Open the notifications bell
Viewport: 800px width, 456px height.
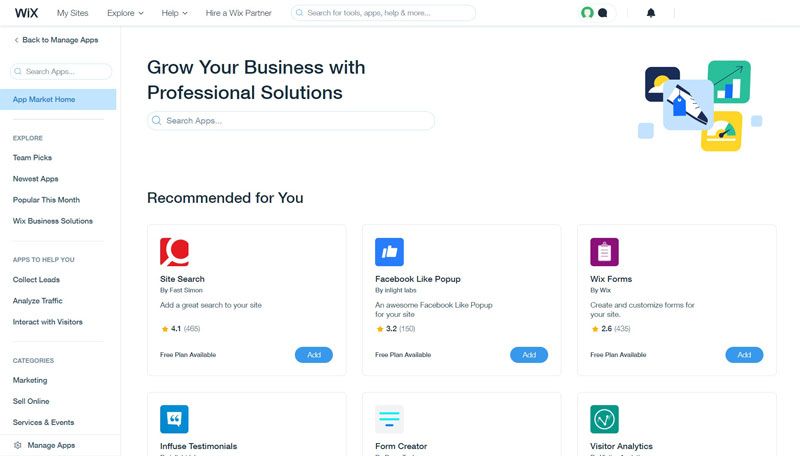tap(651, 13)
